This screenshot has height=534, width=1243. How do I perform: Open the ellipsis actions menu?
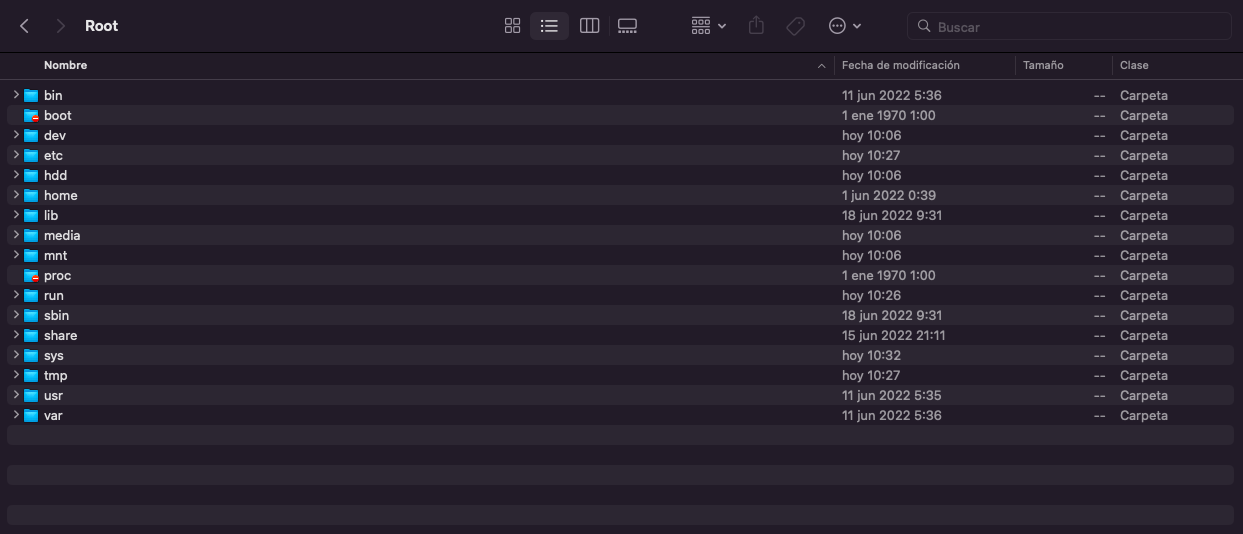(x=845, y=26)
